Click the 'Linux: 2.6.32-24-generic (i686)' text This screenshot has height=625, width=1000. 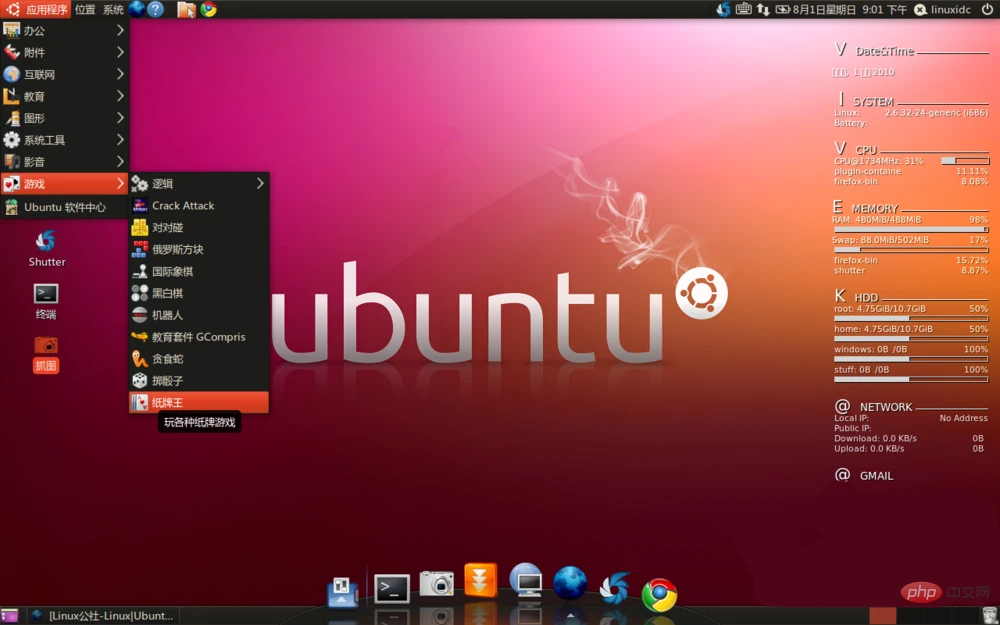[911, 113]
